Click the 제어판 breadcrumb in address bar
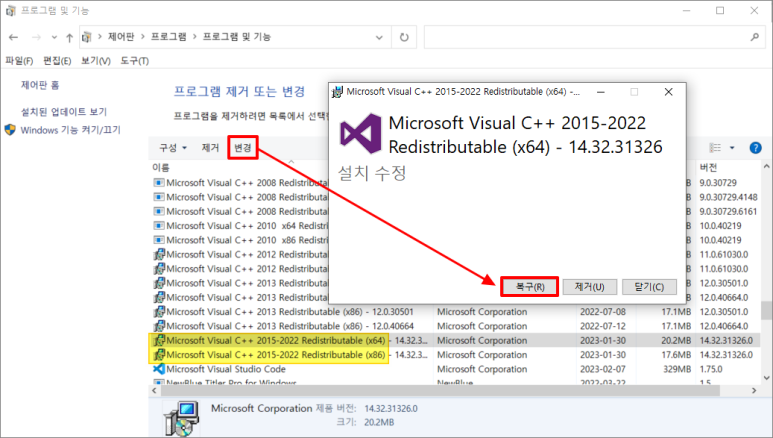The width and height of the screenshot is (773, 438). pyautogui.click(x=121, y=37)
